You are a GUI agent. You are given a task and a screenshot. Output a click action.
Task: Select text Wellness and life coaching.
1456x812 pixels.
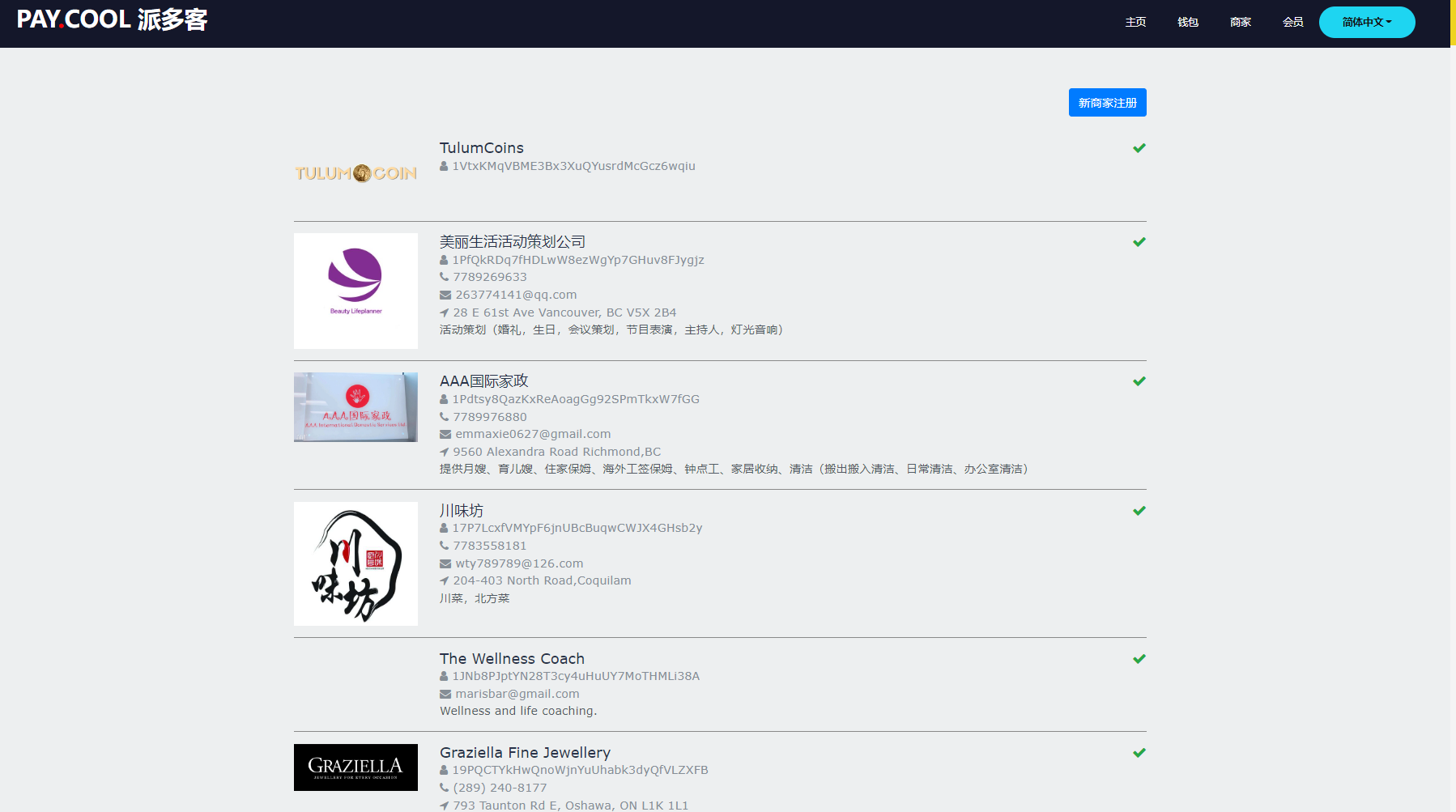tap(518, 711)
